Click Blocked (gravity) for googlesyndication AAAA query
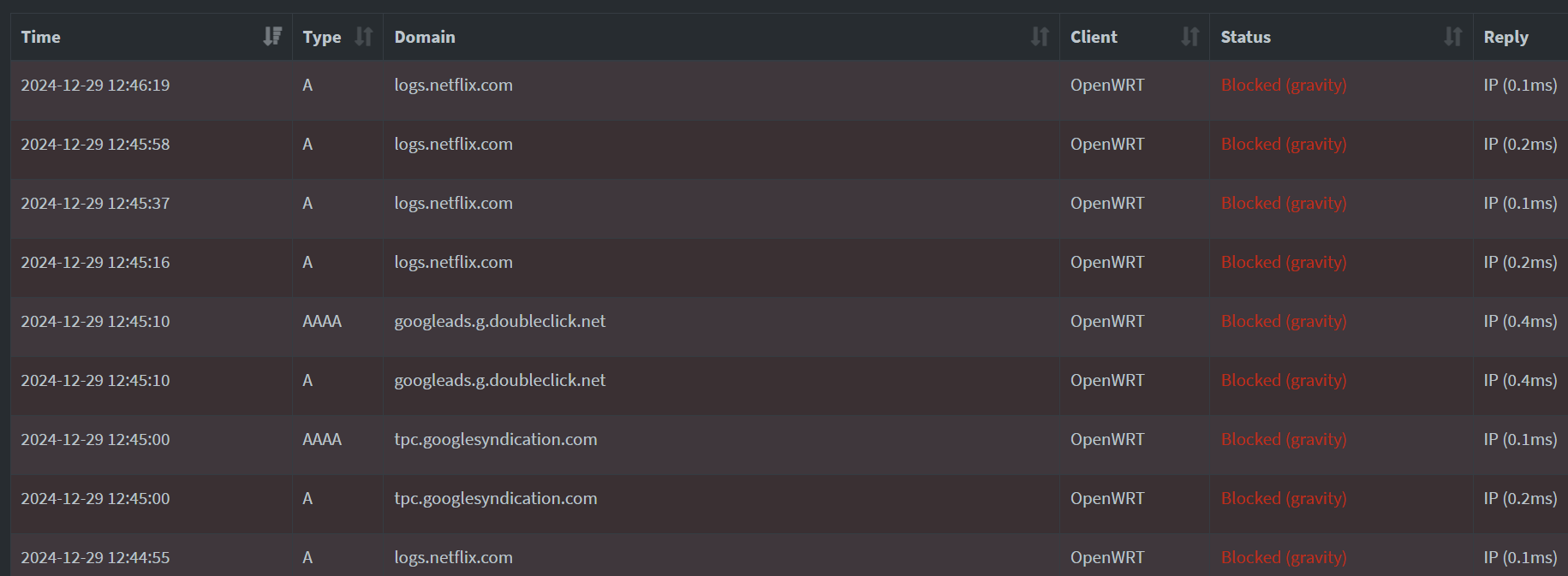 1284,439
